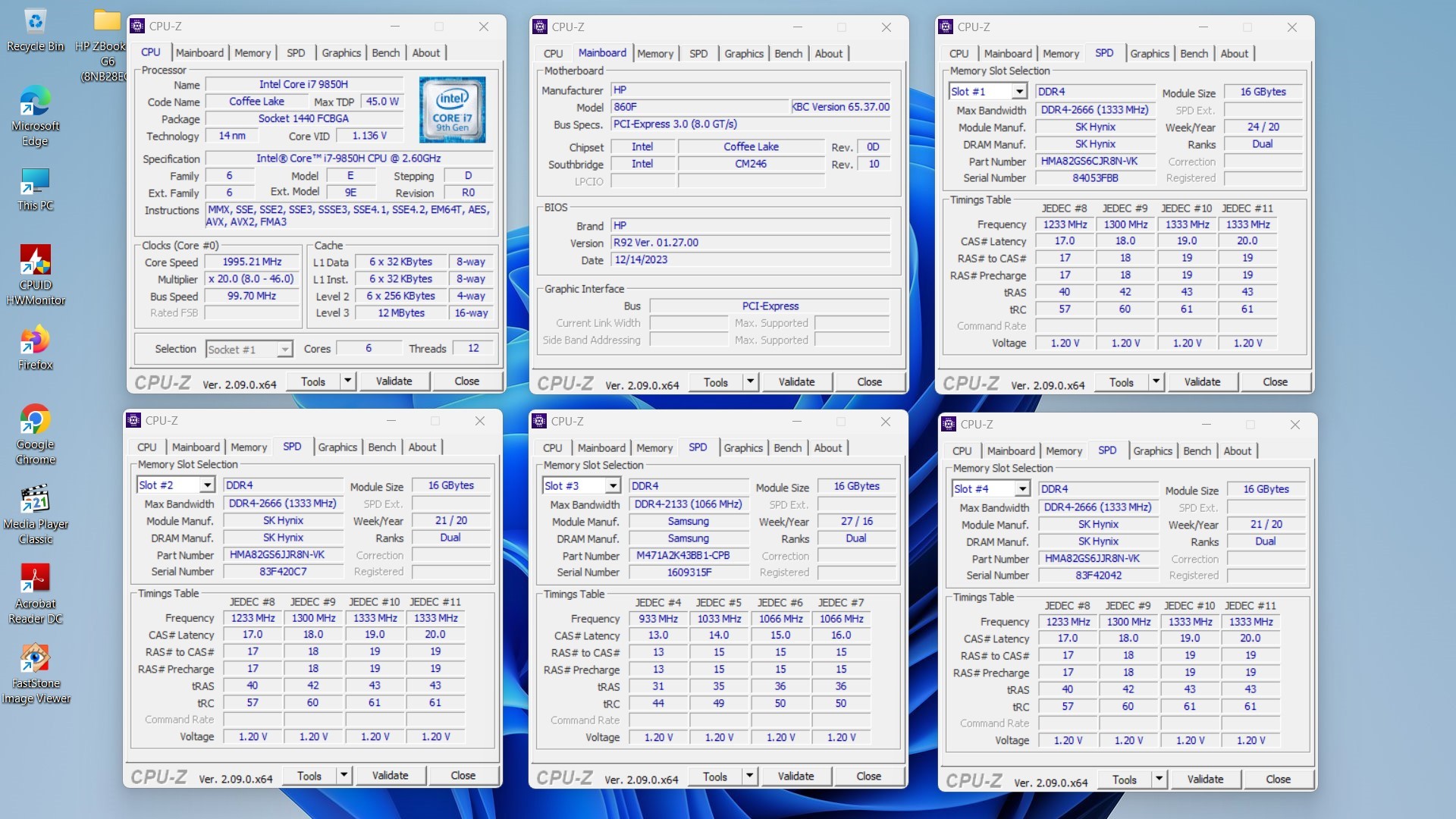Click serial number 84053FBB in Slot #1
This screenshot has width=1456, height=819.
1095,178
